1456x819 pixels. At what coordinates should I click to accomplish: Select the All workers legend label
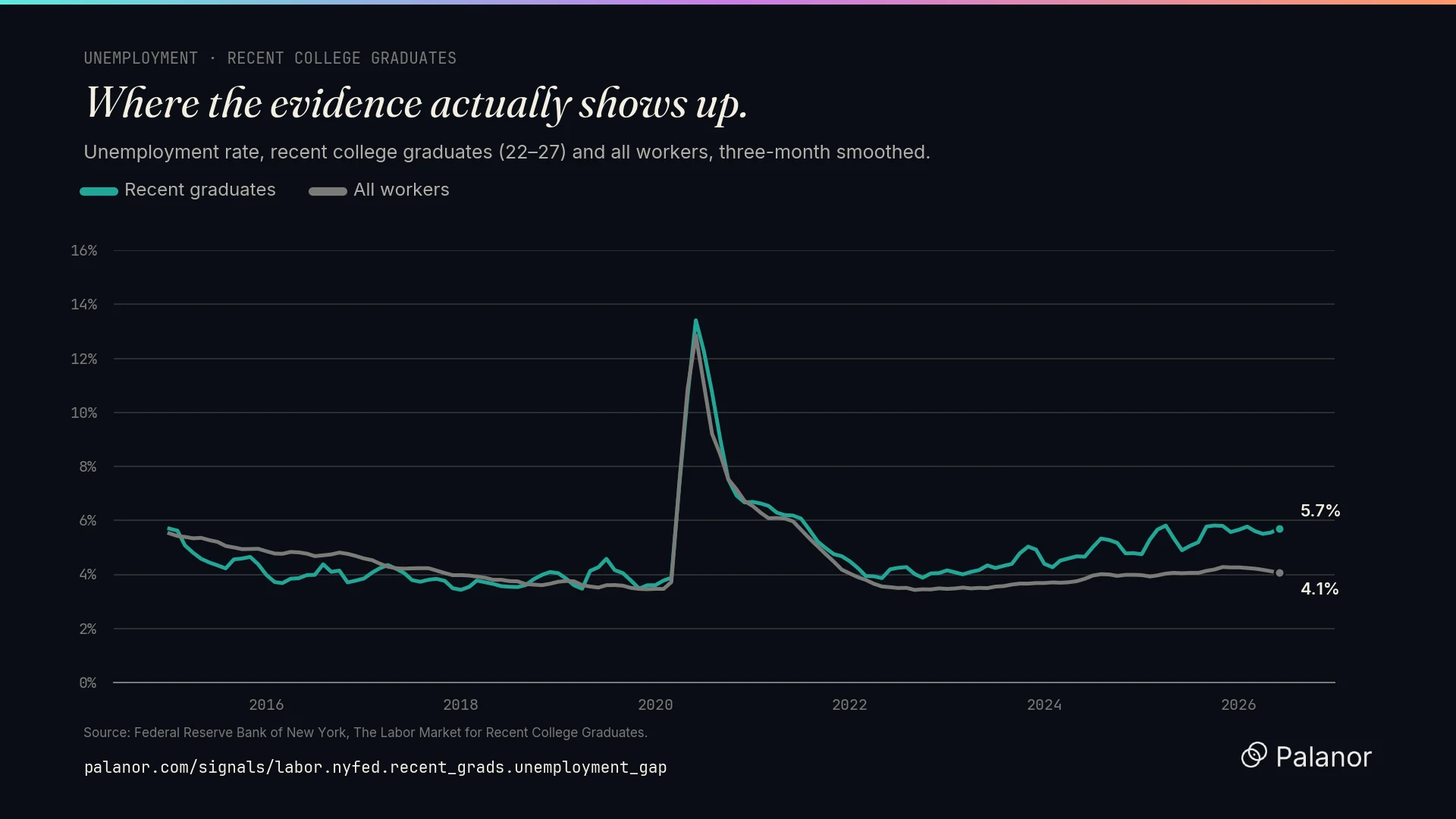pyautogui.click(x=401, y=190)
